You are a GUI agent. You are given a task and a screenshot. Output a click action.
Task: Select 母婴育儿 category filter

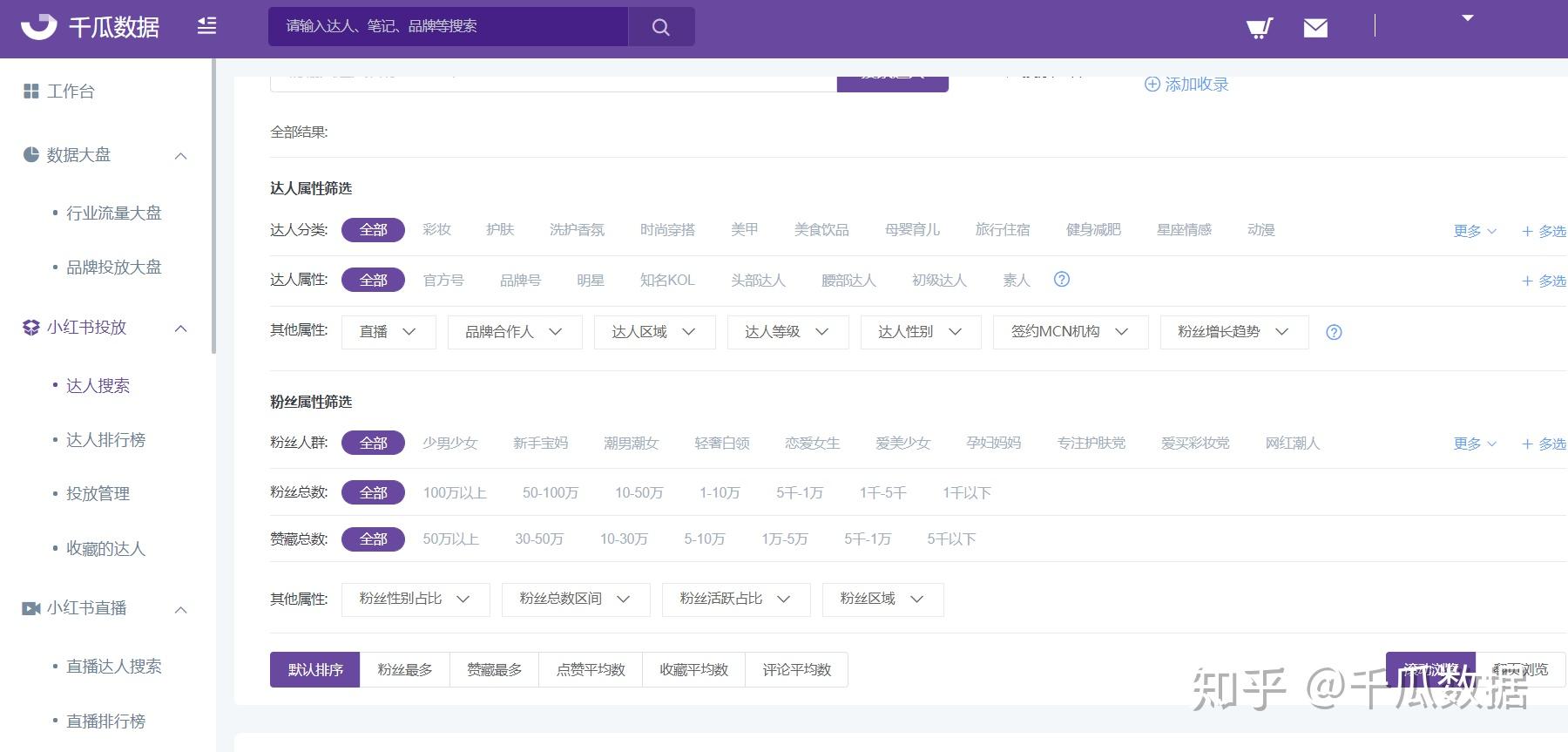coord(912,230)
